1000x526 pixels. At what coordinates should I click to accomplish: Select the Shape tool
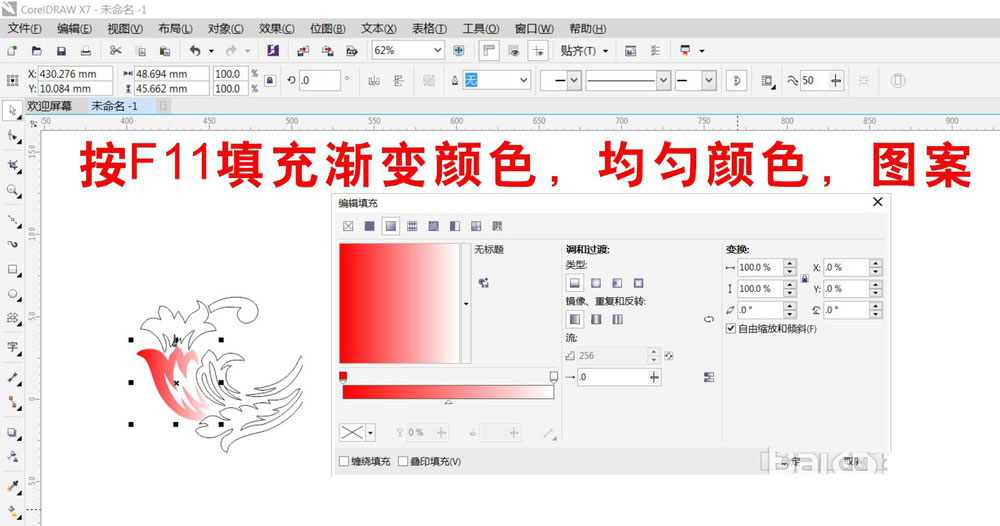click(12, 136)
